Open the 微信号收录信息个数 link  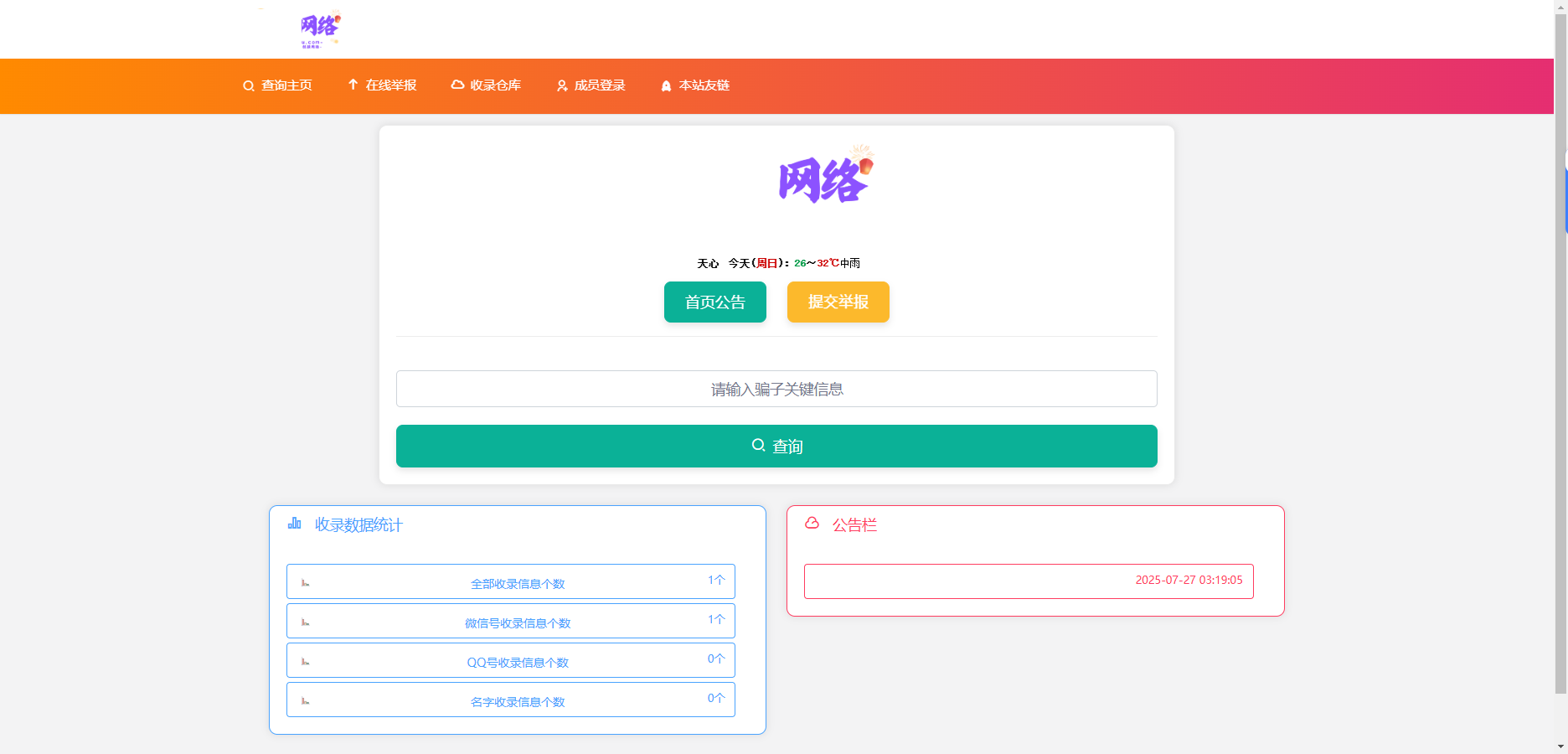coord(518,622)
